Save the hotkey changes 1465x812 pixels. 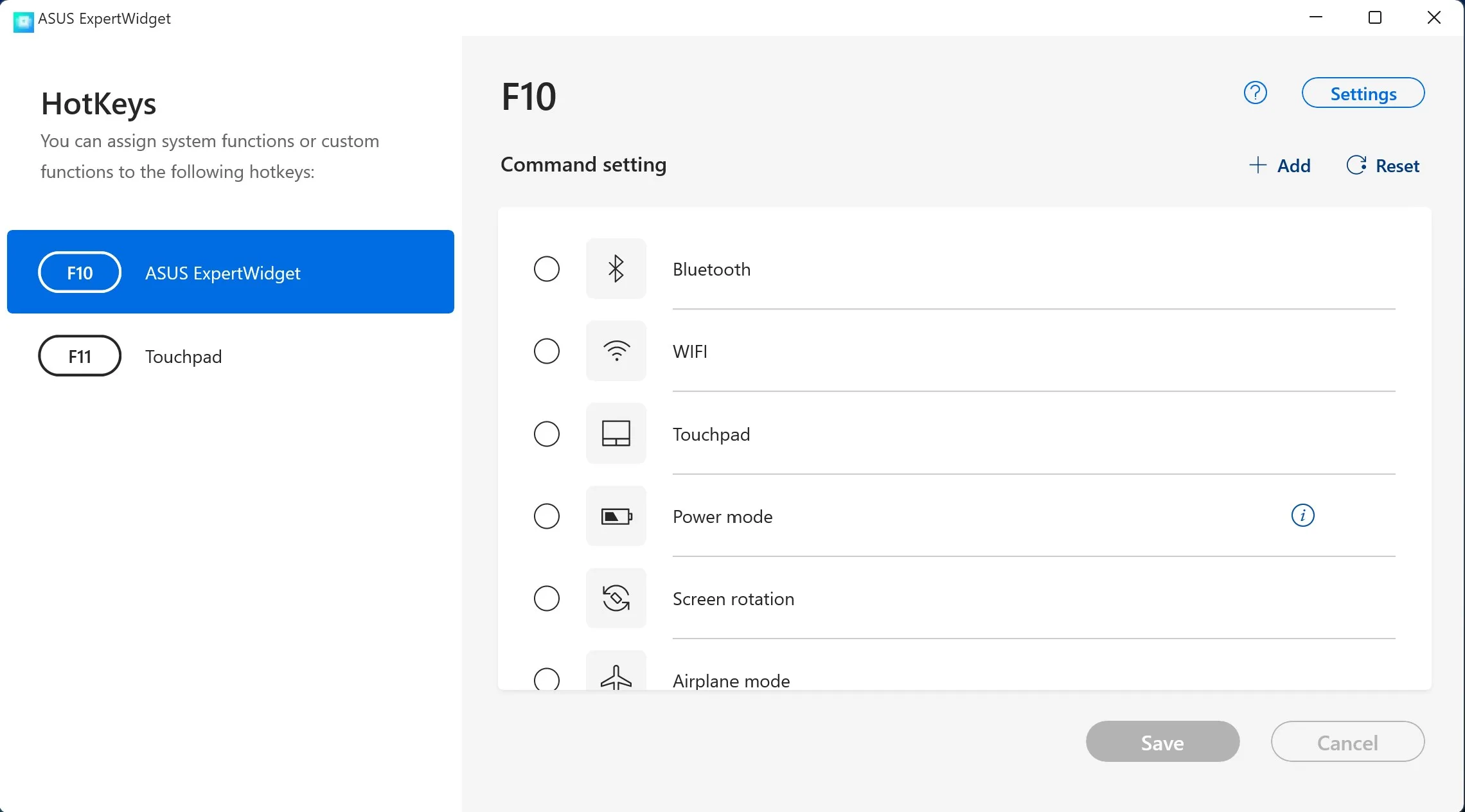point(1162,742)
